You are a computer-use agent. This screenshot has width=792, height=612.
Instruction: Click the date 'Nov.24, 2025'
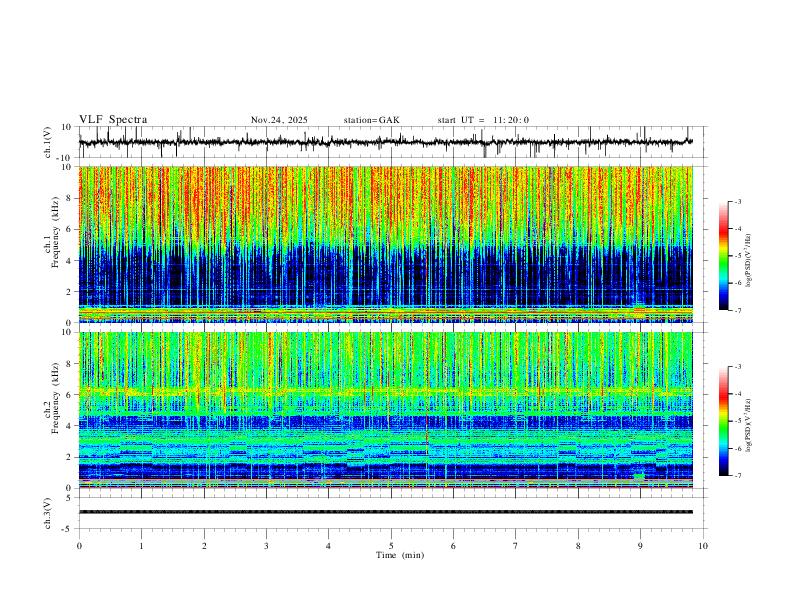point(279,120)
